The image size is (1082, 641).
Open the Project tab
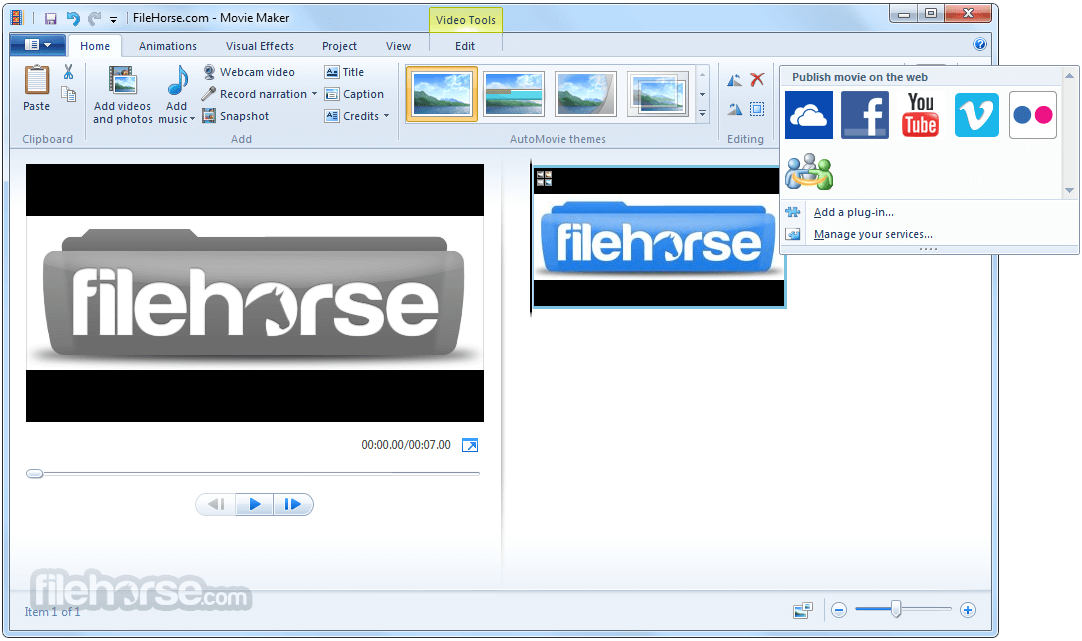pos(340,46)
